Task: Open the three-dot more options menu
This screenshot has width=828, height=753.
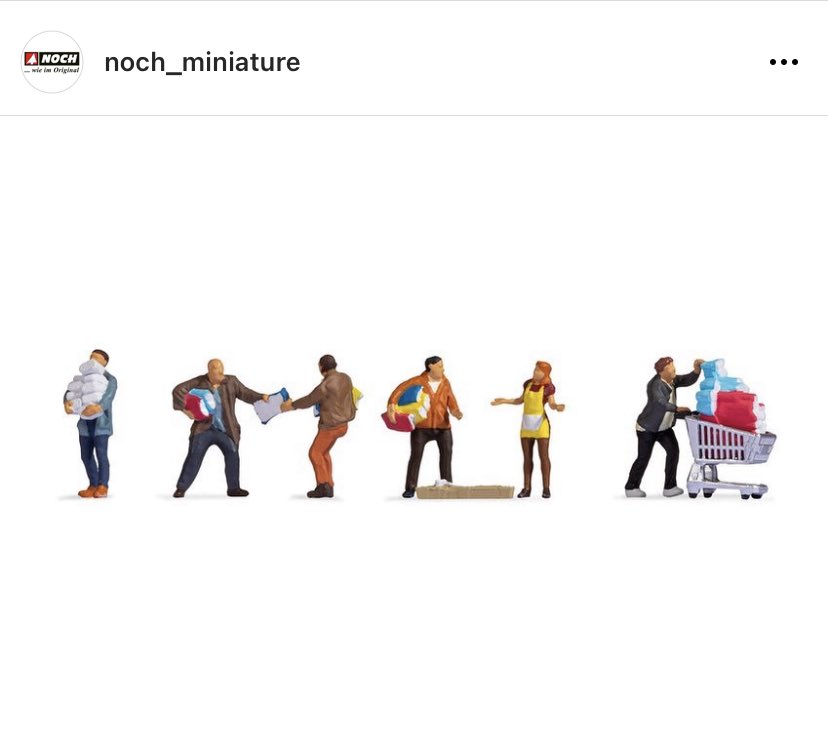Action: (x=784, y=62)
